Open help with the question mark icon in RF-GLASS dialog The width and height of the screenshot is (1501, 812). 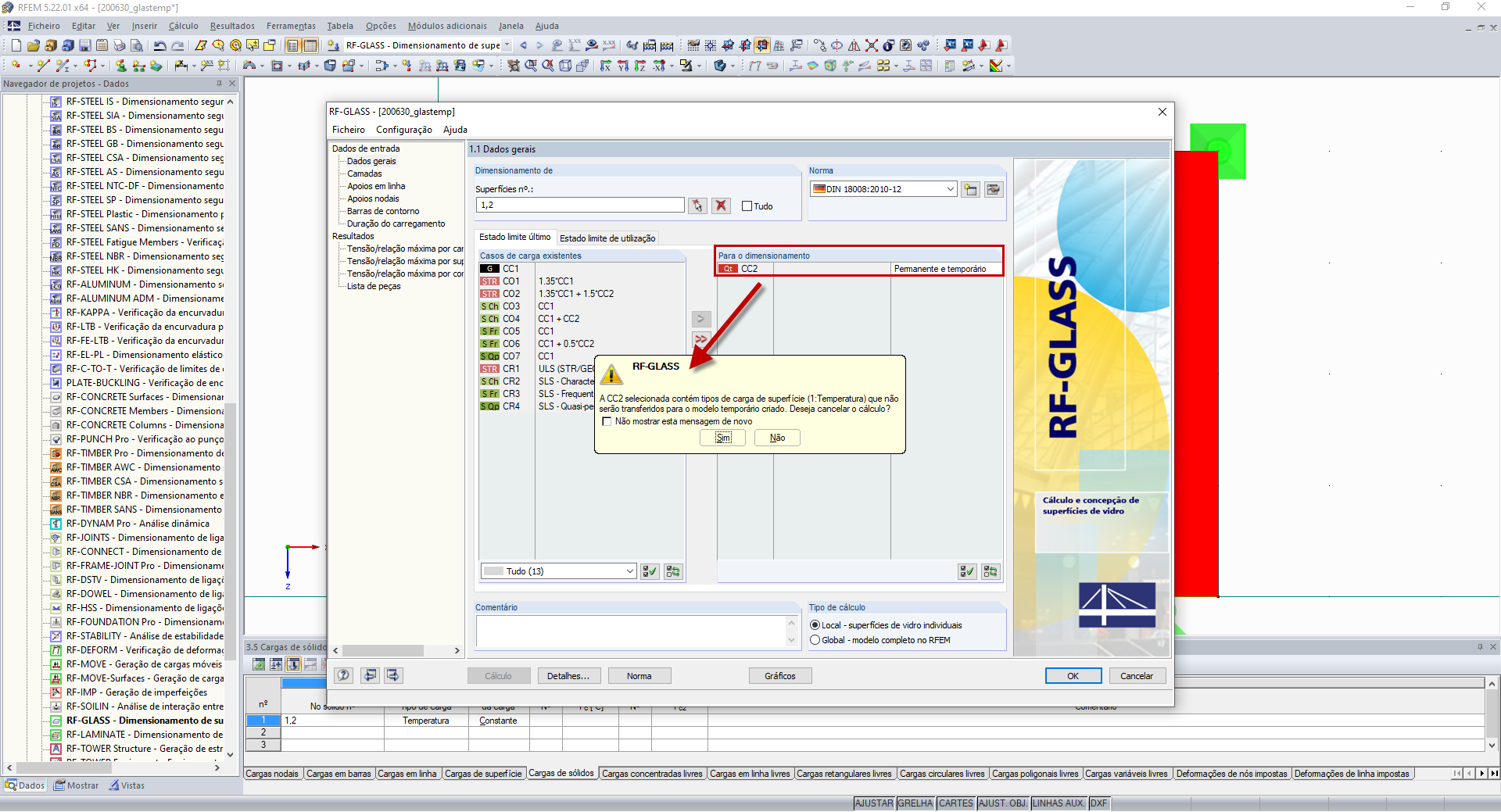(343, 675)
